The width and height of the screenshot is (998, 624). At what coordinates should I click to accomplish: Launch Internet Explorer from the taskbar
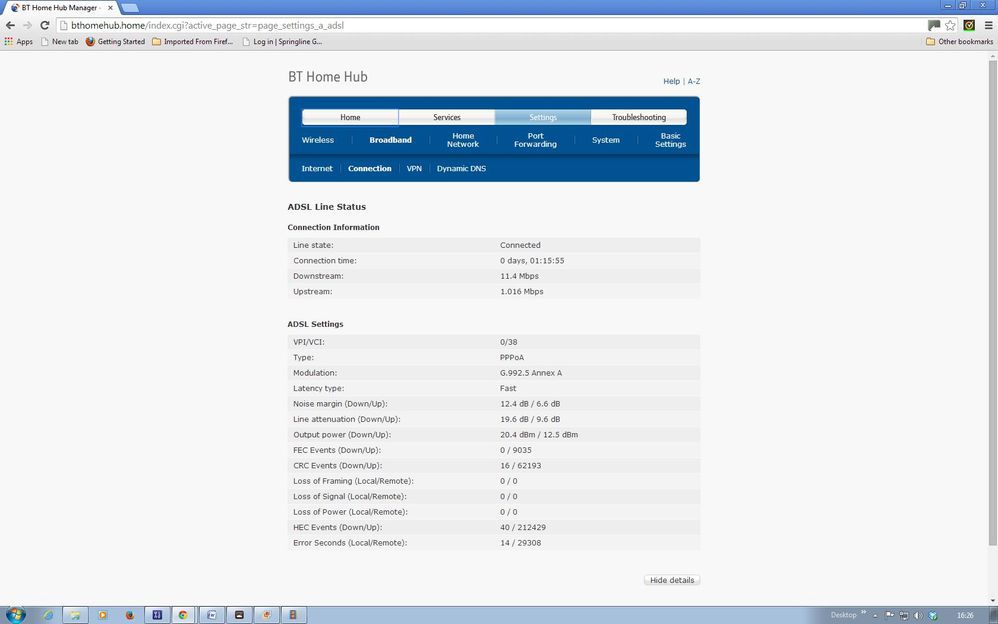tap(48, 615)
